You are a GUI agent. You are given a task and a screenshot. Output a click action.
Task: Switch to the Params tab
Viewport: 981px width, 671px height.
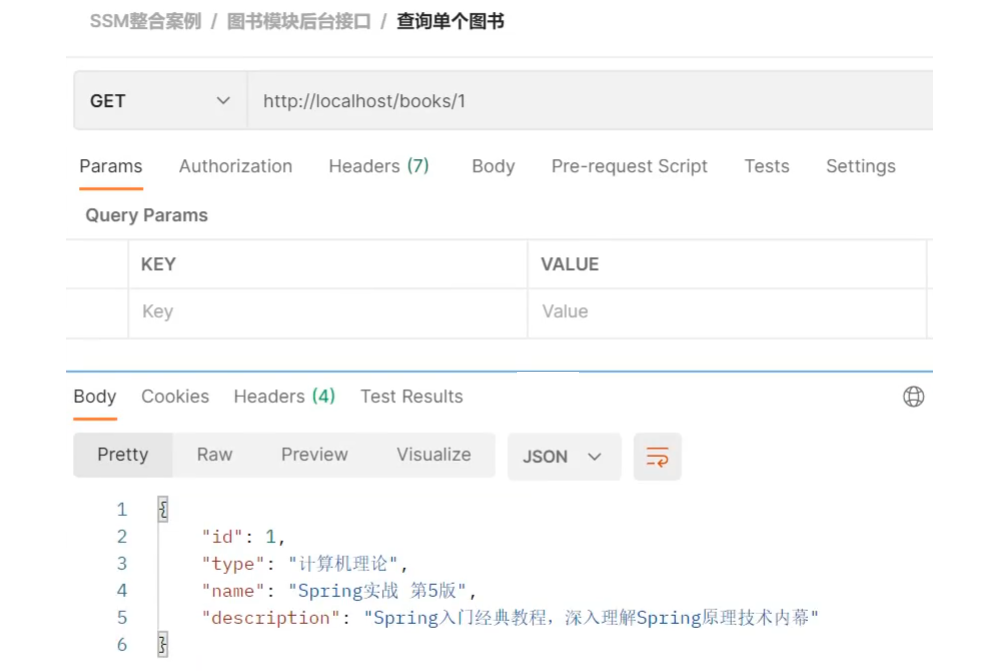[x=111, y=166]
